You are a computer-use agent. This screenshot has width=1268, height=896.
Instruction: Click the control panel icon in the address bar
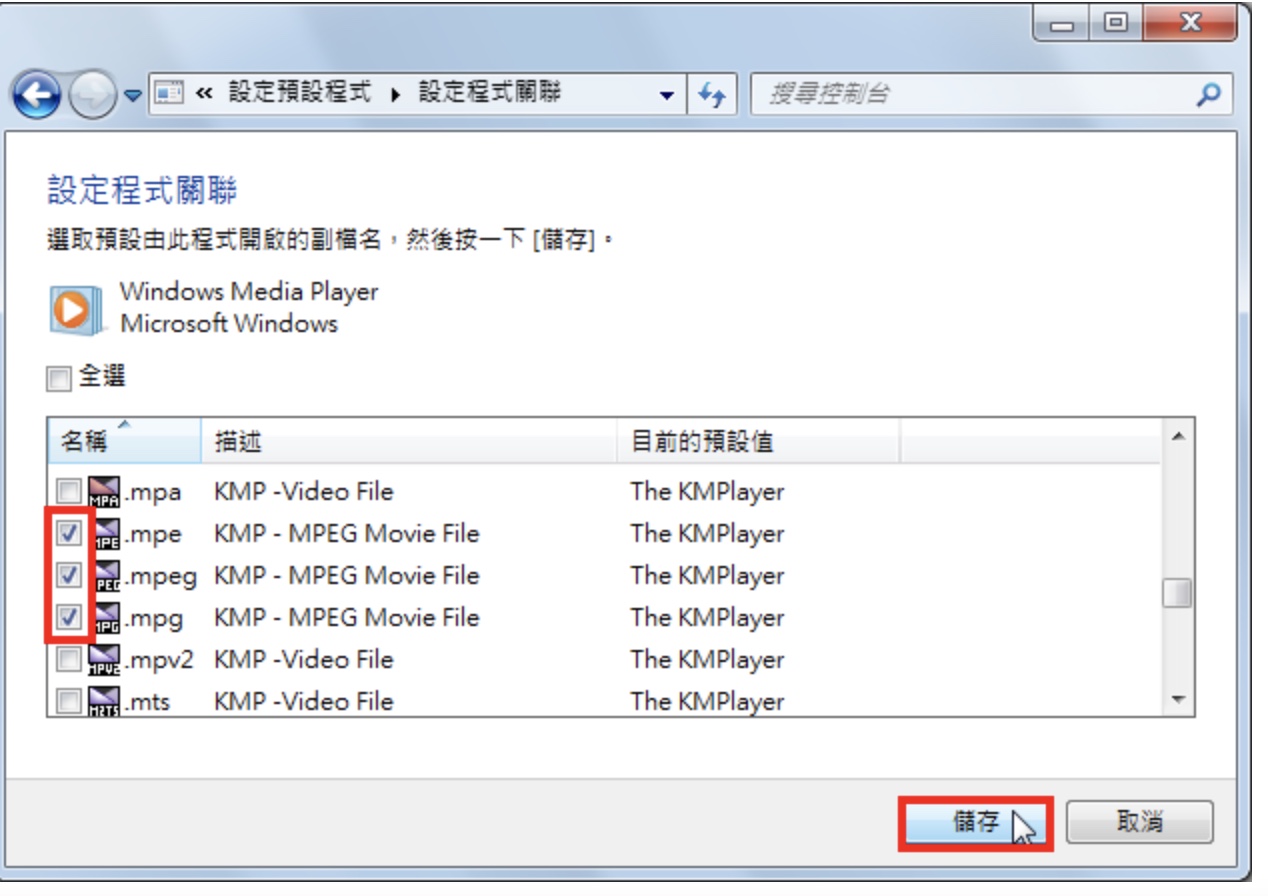click(x=171, y=94)
